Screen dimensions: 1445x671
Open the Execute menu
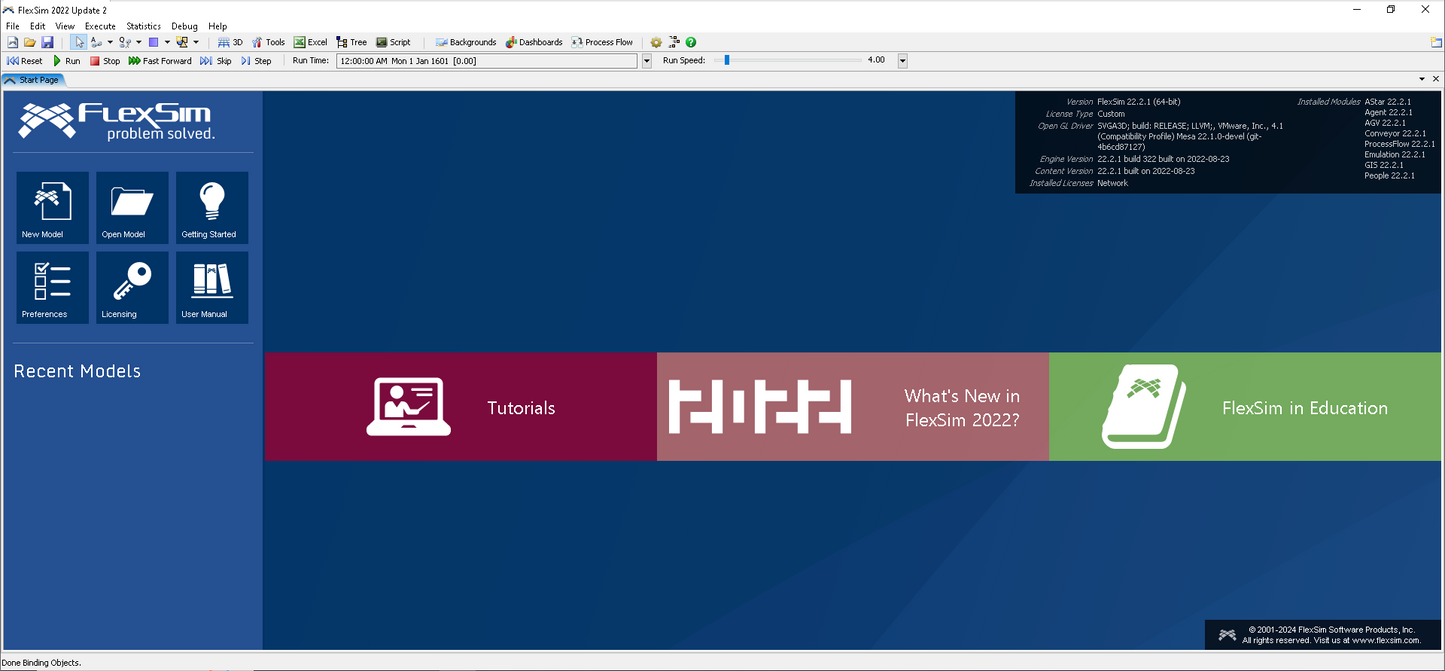coord(100,26)
